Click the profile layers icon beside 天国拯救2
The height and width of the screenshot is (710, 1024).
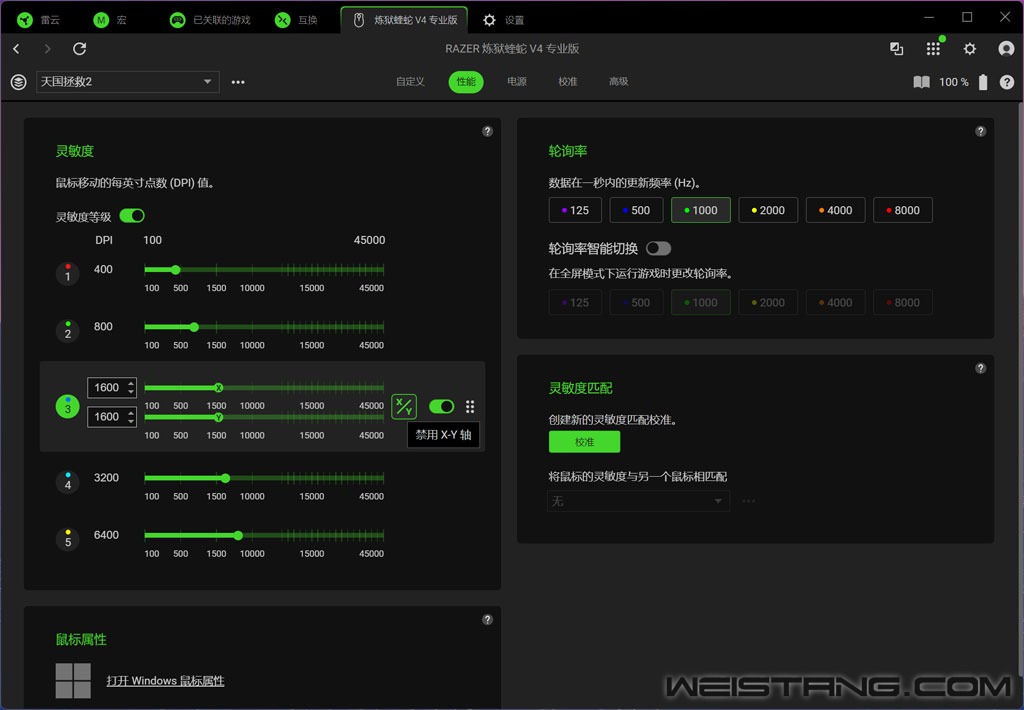click(x=18, y=82)
